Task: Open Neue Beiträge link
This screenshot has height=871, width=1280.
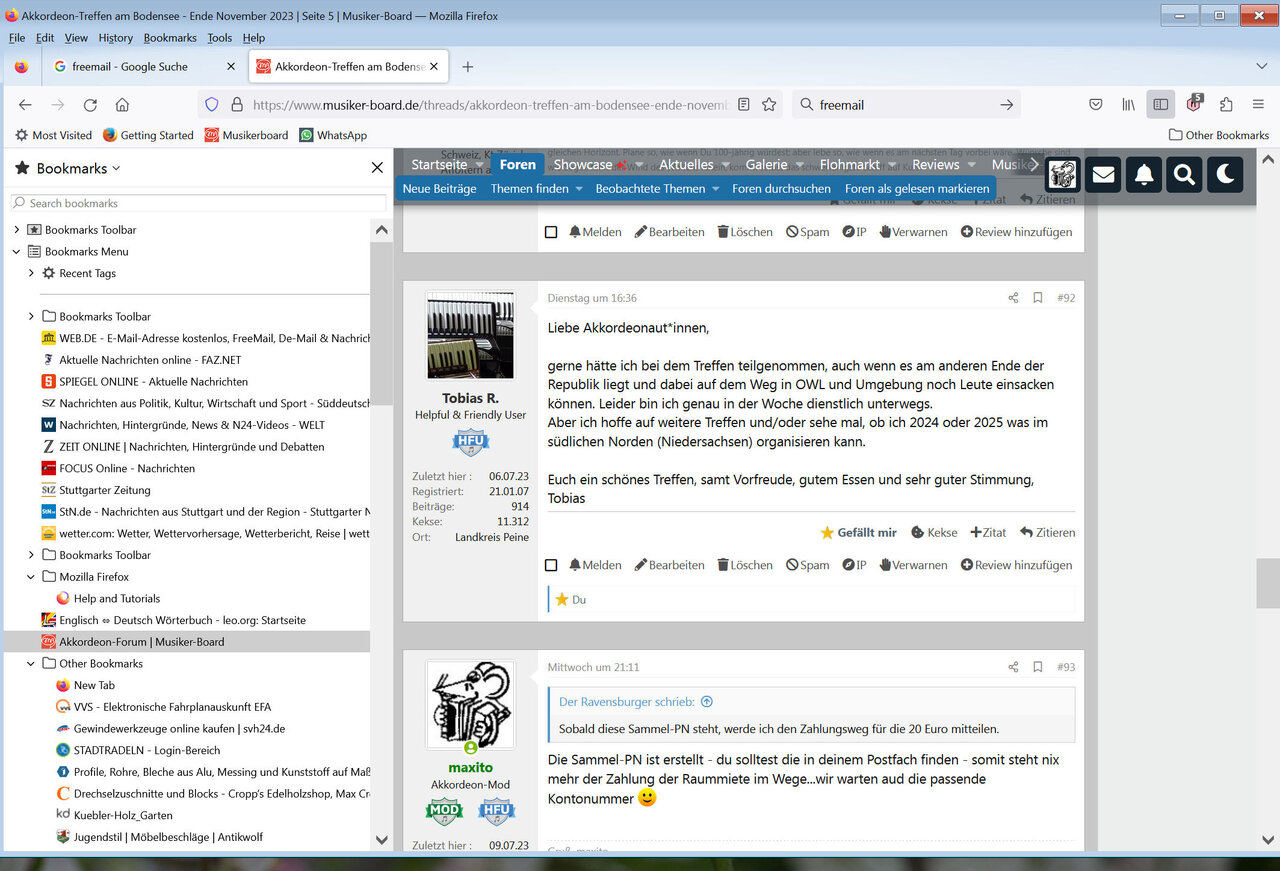Action: pos(439,188)
